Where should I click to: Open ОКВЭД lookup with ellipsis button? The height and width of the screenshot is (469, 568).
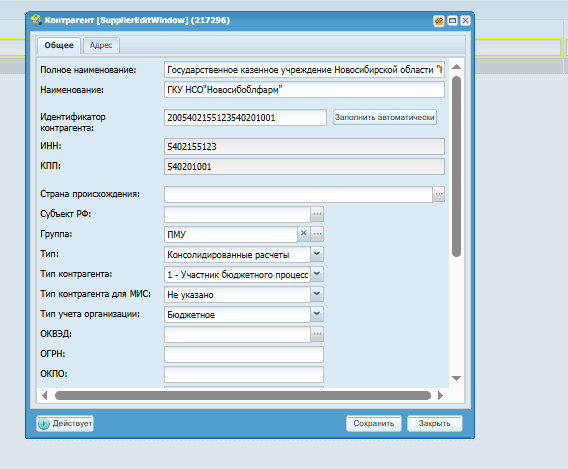pyautogui.click(x=317, y=334)
